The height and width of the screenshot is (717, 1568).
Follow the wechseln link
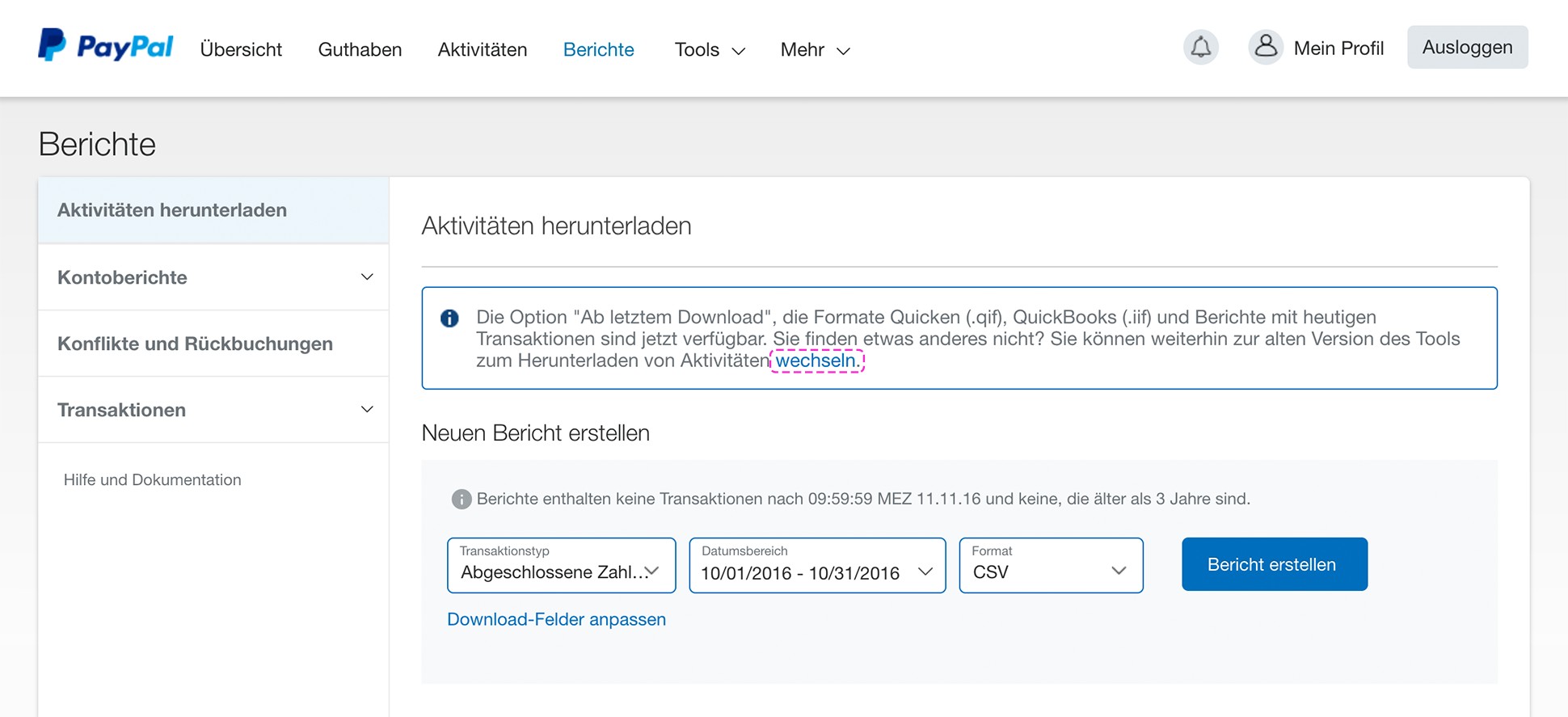(816, 361)
